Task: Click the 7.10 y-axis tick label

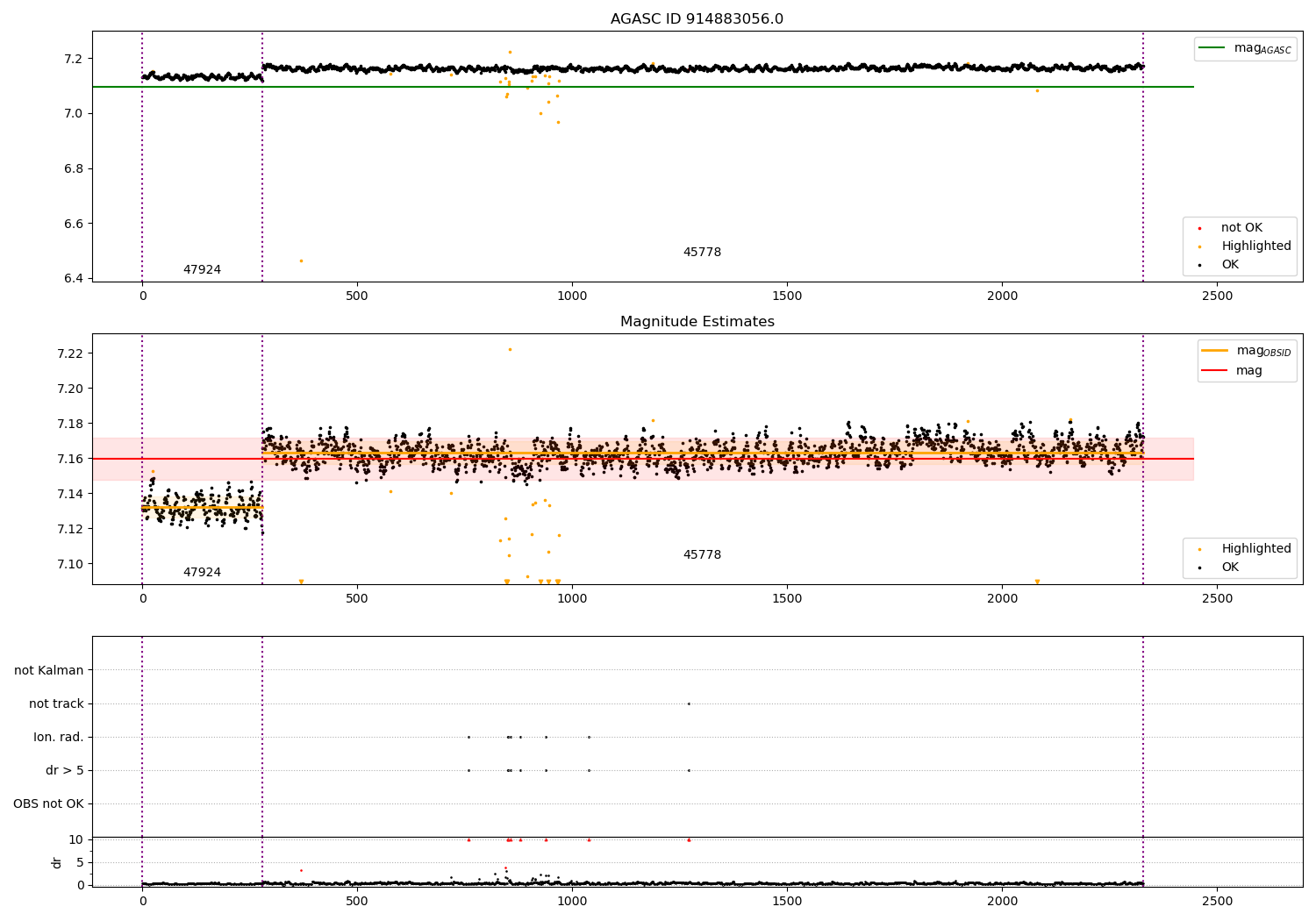Action: coord(69,564)
